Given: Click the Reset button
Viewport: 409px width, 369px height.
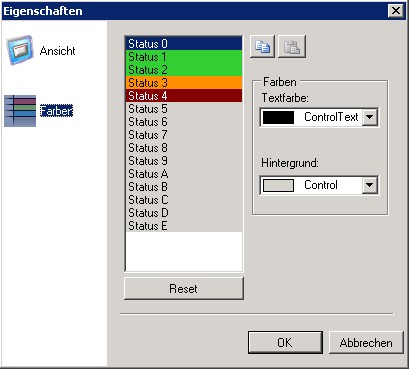Looking at the screenshot, I should click(184, 288).
